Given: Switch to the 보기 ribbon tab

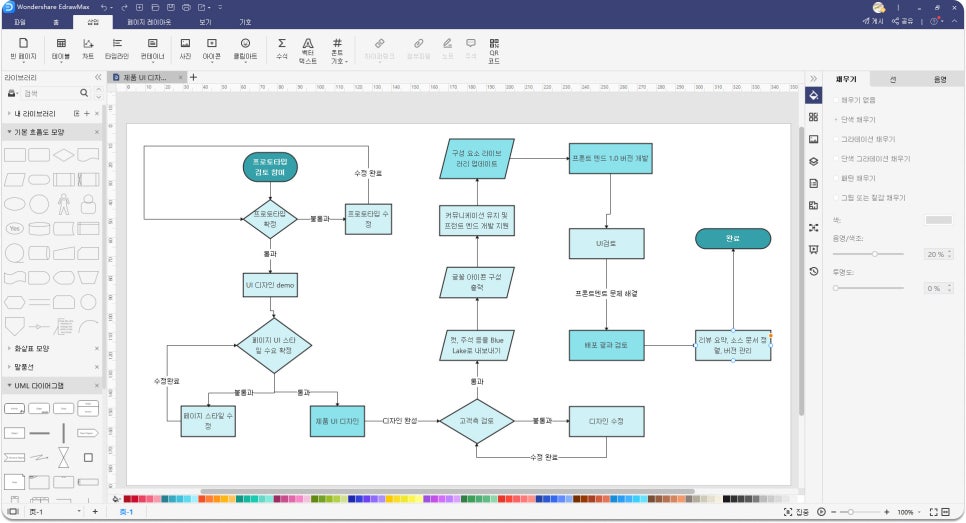Looking at the screenshot, I should pos(205,22).
